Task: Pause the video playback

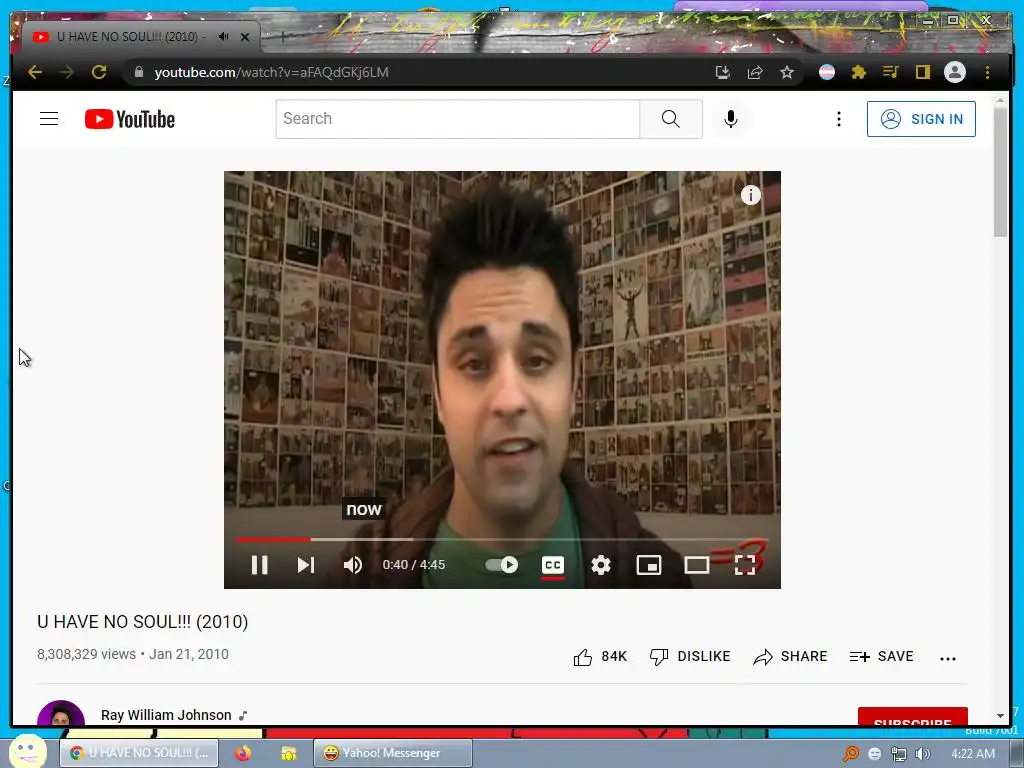Action: point(259,565)
